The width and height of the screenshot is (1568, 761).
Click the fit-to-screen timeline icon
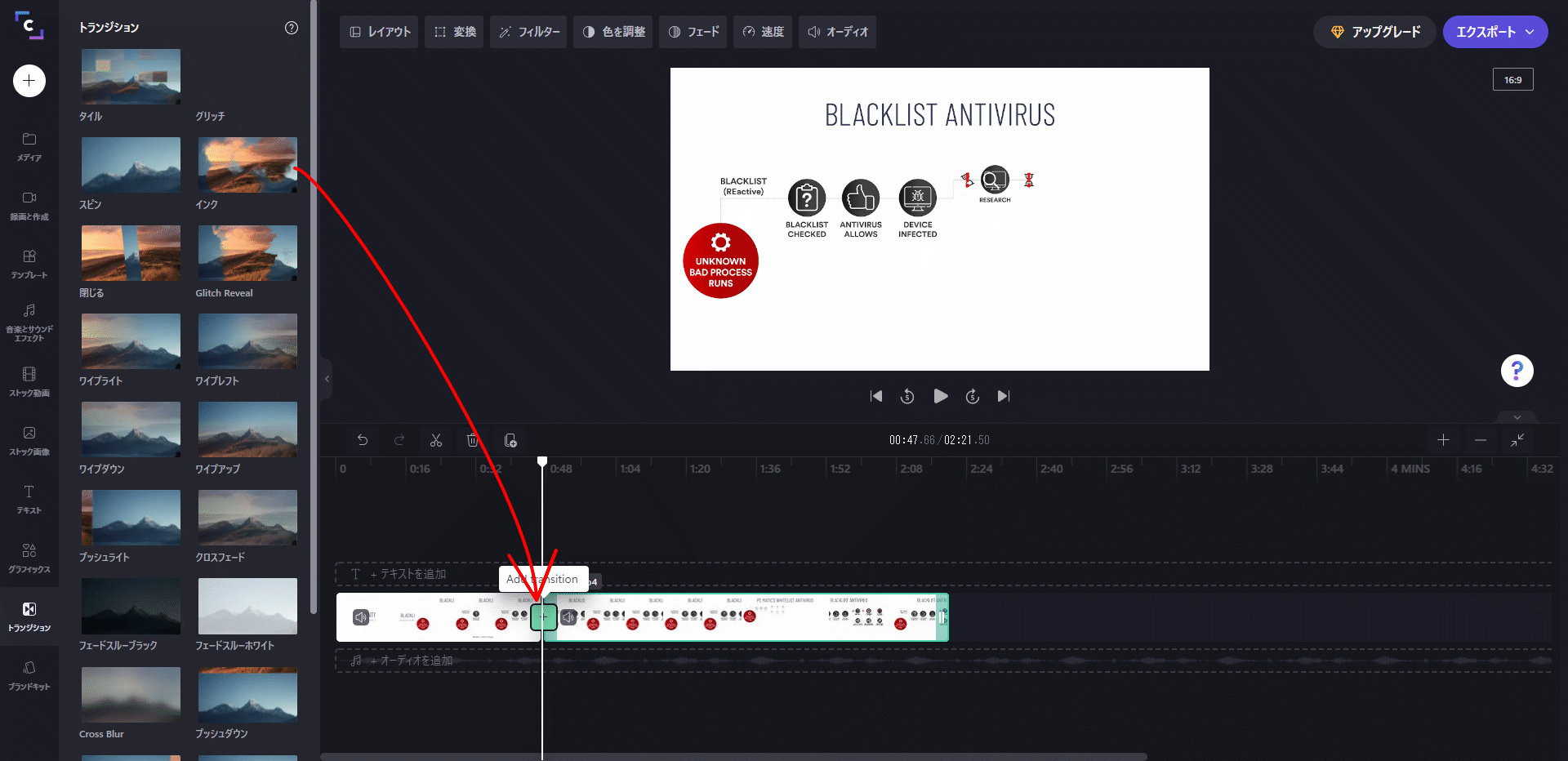coord(1517,440)
